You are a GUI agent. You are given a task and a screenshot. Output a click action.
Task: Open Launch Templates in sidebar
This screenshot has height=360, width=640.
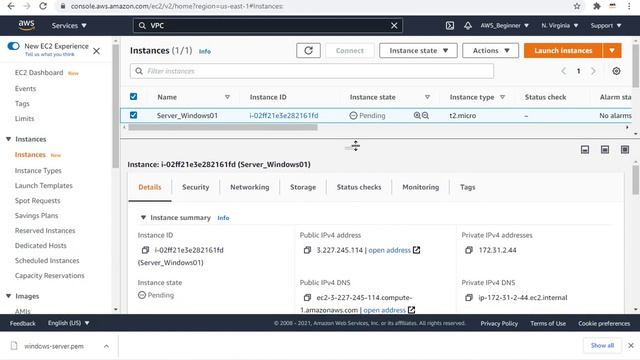pos(44,186)
